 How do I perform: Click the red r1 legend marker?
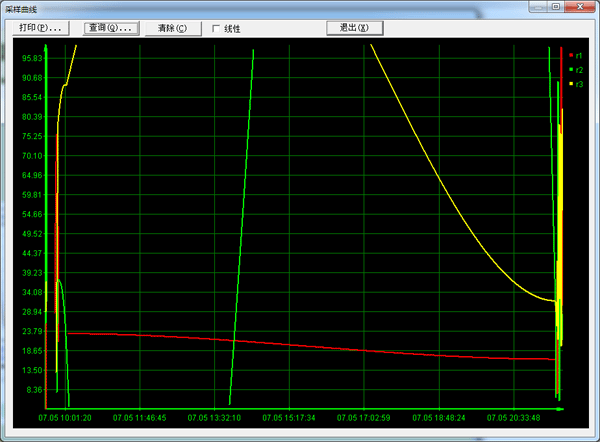coord(571,56)
